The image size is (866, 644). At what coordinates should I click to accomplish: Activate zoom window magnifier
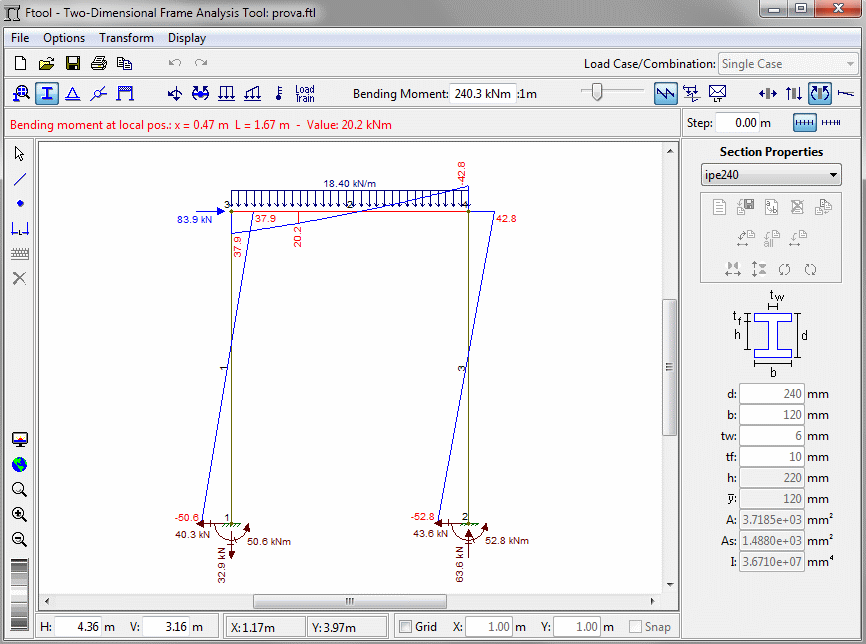pyautogui.click(x=19, y=489)
